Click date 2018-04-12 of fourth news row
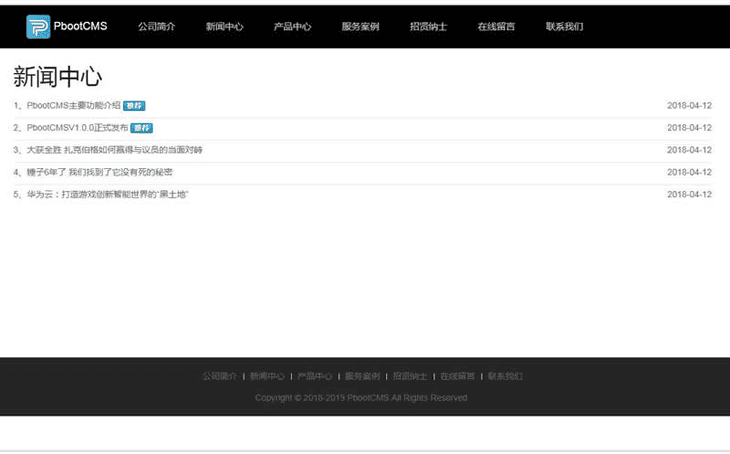The height and width of the screenshot is (454, 730). [x=689, y=172]
